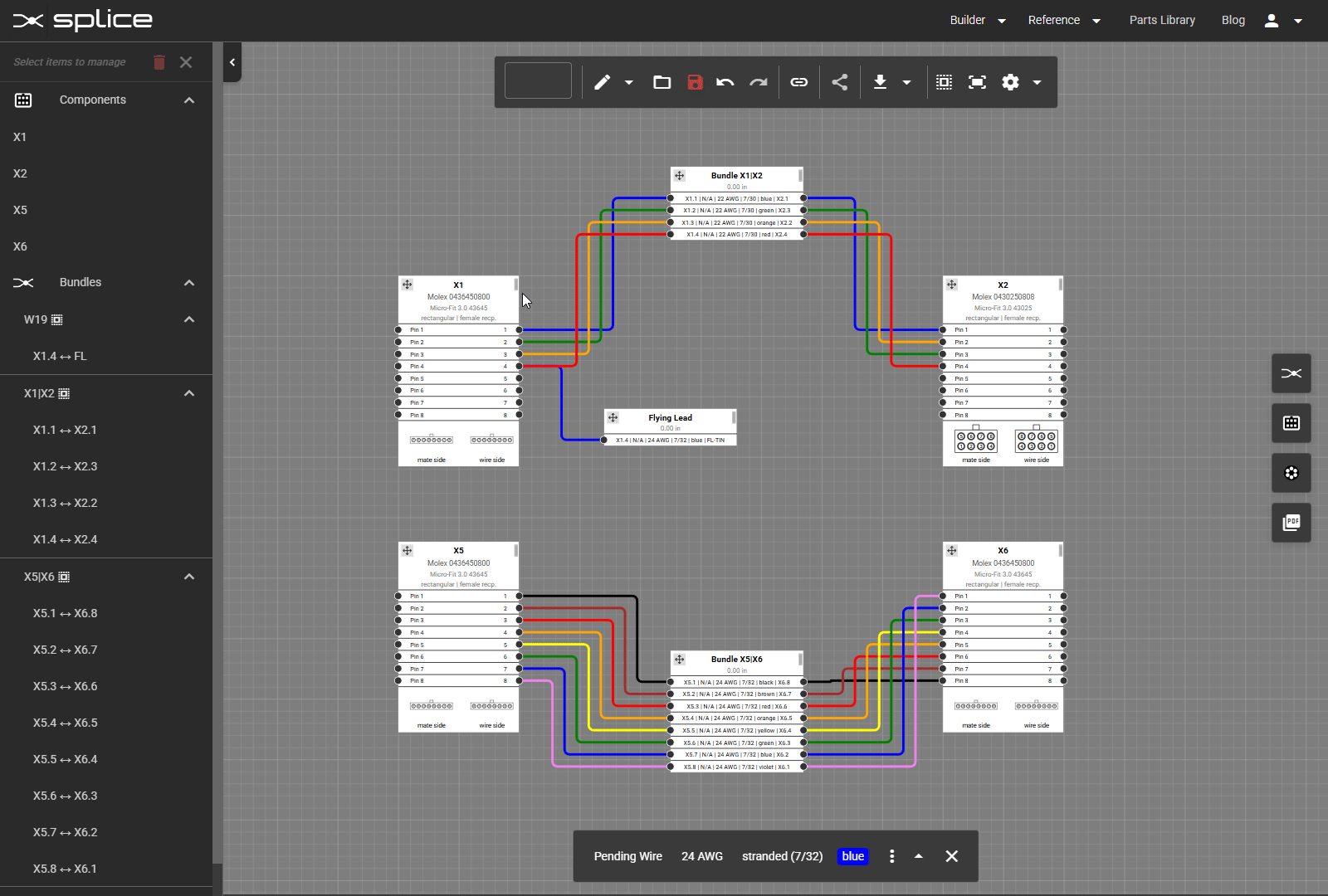Open the splice tool panel
The image size is (1328, 896).
point(1291,373)
